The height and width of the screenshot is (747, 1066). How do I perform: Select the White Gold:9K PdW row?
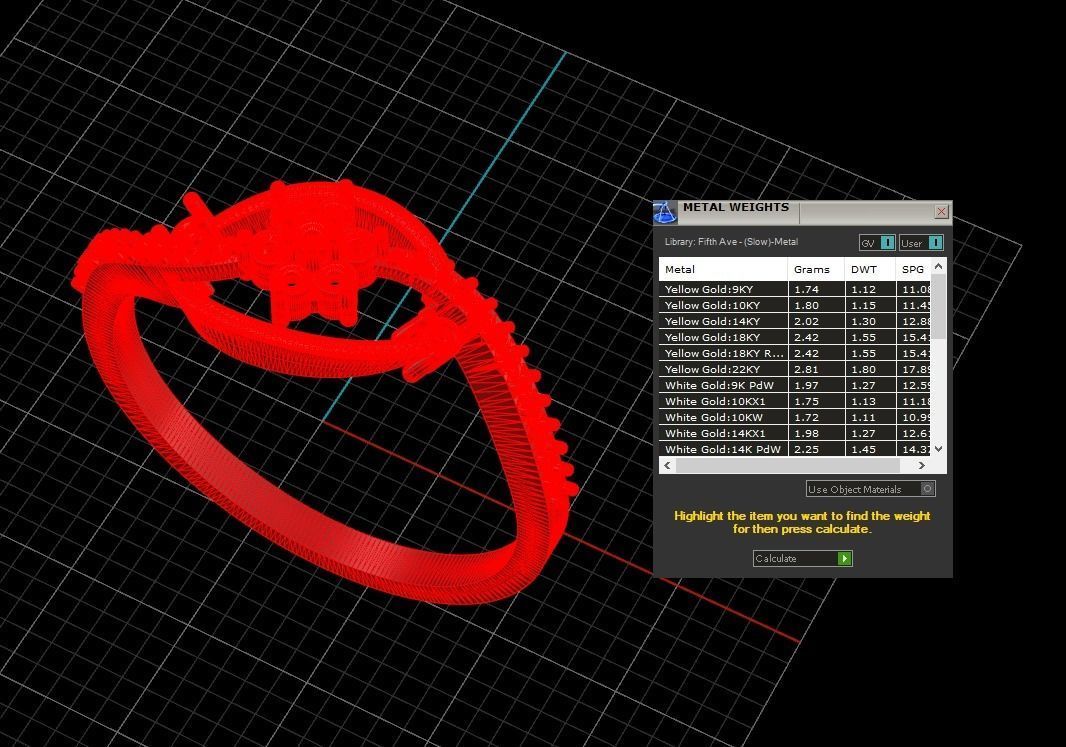tap(795, 385)
